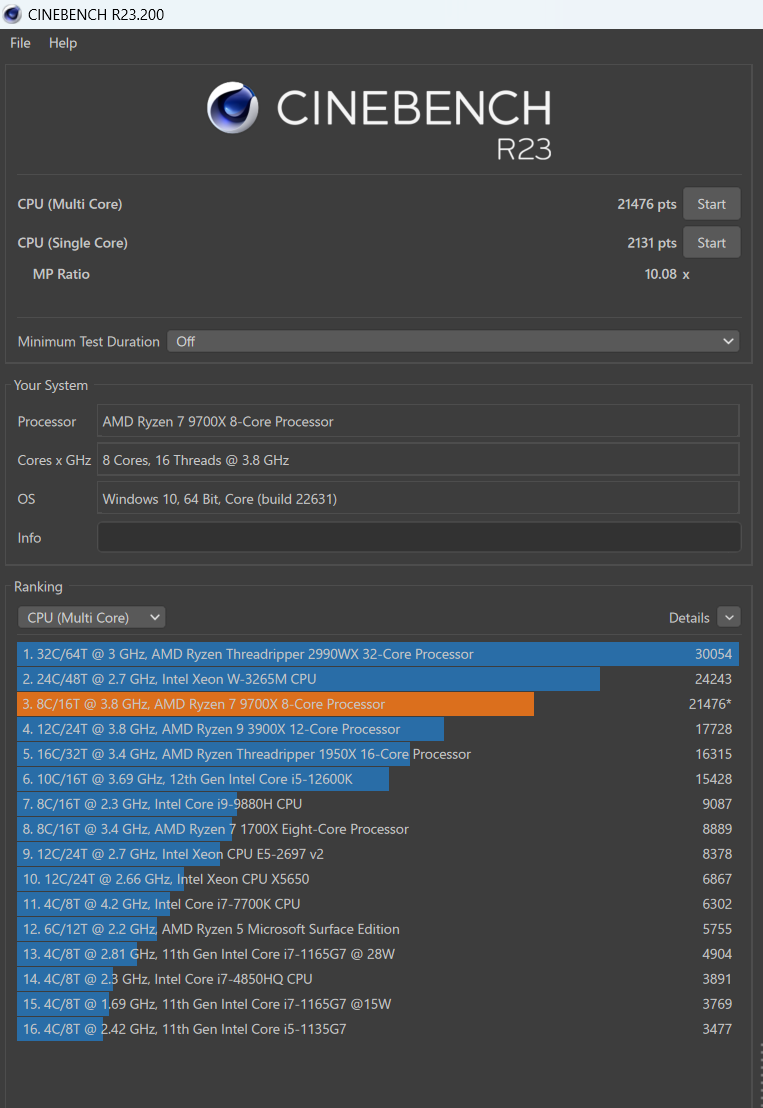Open the Minimum Test Duration dropdown

point(454,341)
